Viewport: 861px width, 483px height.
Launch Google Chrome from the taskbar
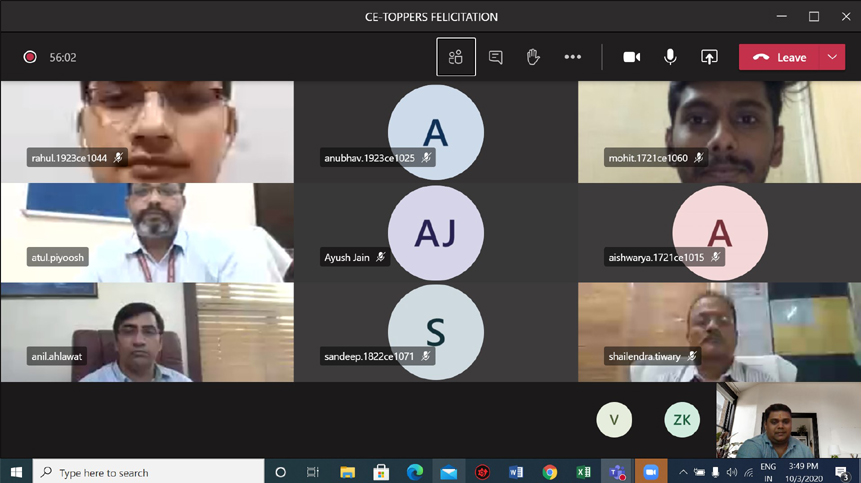pos(549,472)
